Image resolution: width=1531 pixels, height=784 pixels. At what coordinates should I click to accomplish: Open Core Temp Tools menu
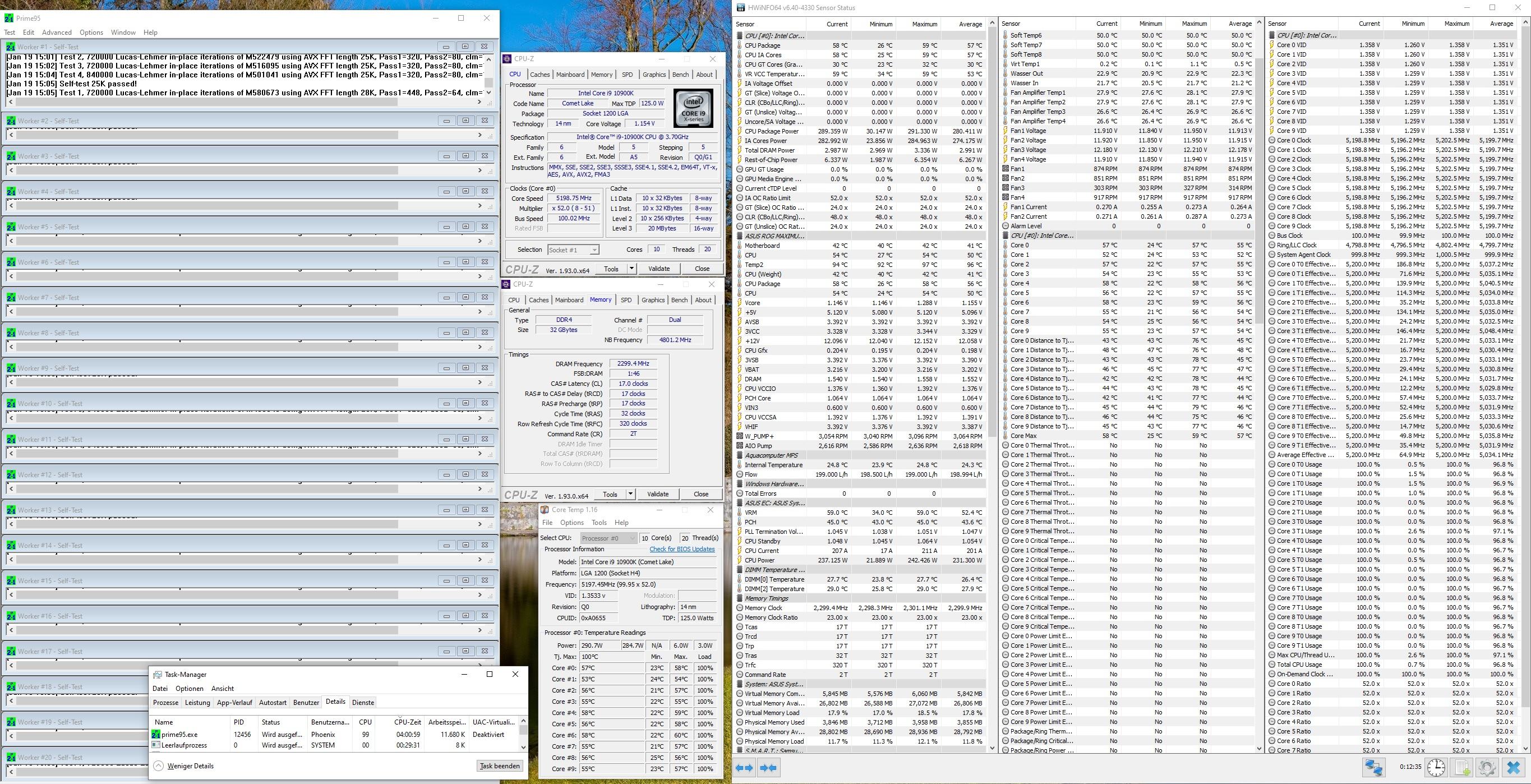pos(599,523)
